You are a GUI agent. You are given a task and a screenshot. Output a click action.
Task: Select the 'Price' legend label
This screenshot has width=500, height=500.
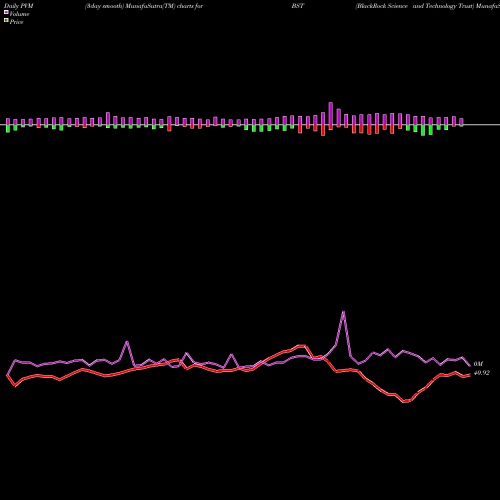[x=16, y=22]
